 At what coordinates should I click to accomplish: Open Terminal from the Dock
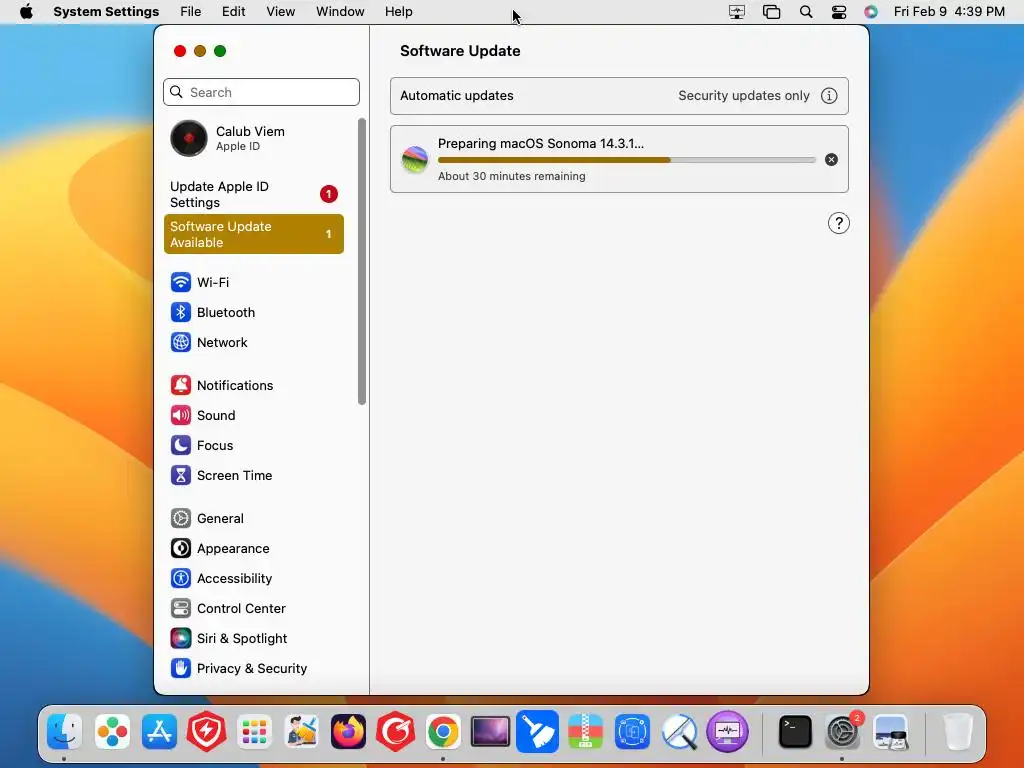795,731
